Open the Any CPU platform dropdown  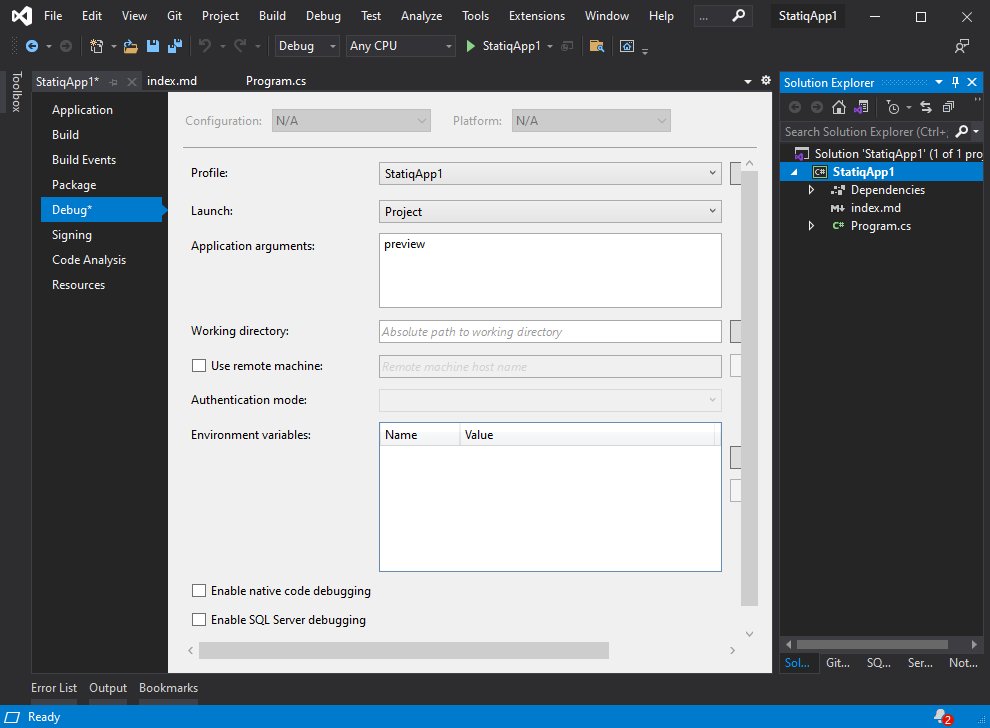[400, 46]
